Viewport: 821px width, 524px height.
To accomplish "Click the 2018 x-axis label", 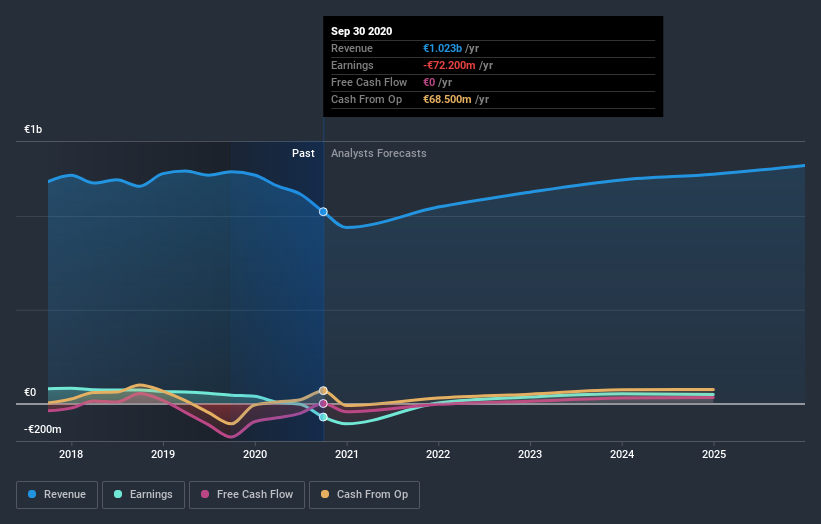I will pyautogui.click(x=71, y=454).
